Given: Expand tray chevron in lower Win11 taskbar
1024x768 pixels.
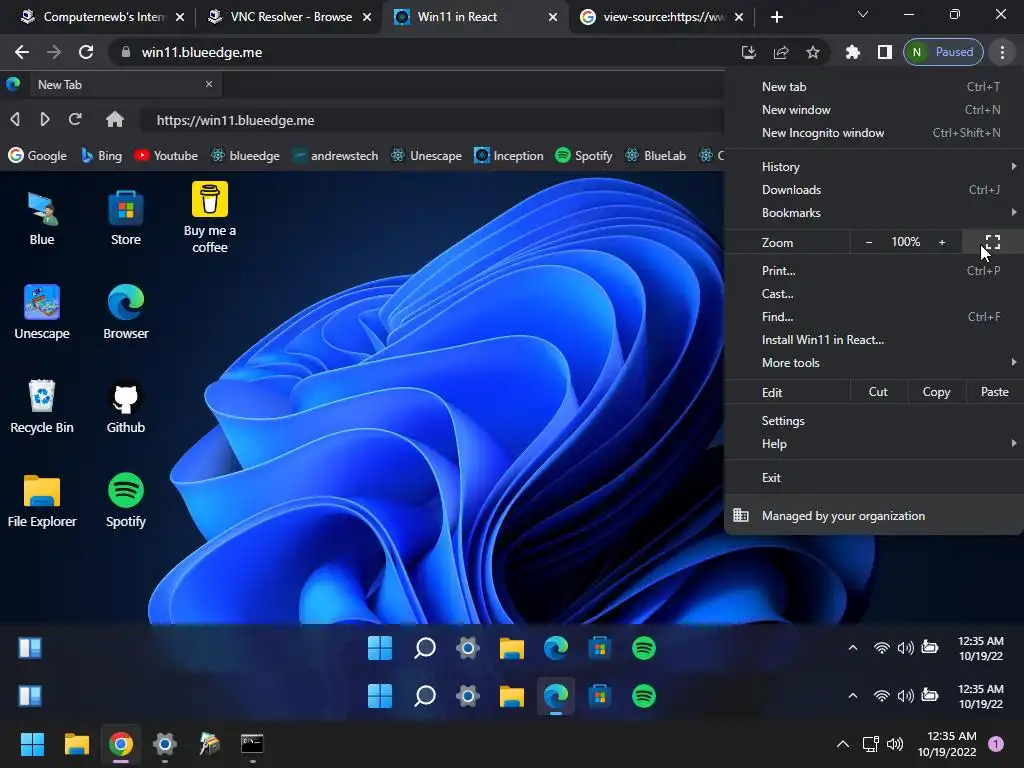Looking at the screenshot, I should tap(853, 696).
